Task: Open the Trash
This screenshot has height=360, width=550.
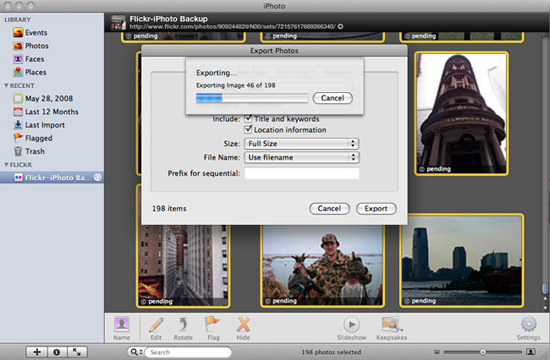Action: (x=29, y=151)
